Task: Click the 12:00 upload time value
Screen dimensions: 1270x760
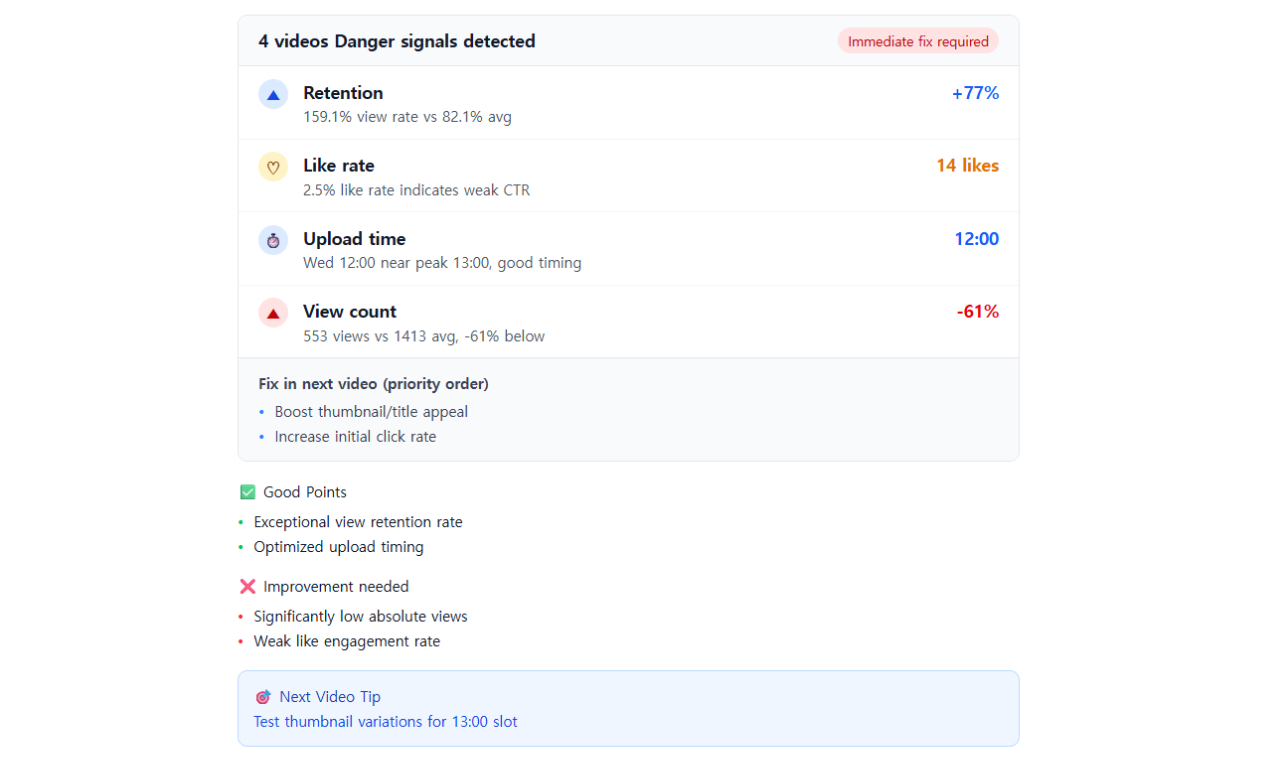Action: 976,239
